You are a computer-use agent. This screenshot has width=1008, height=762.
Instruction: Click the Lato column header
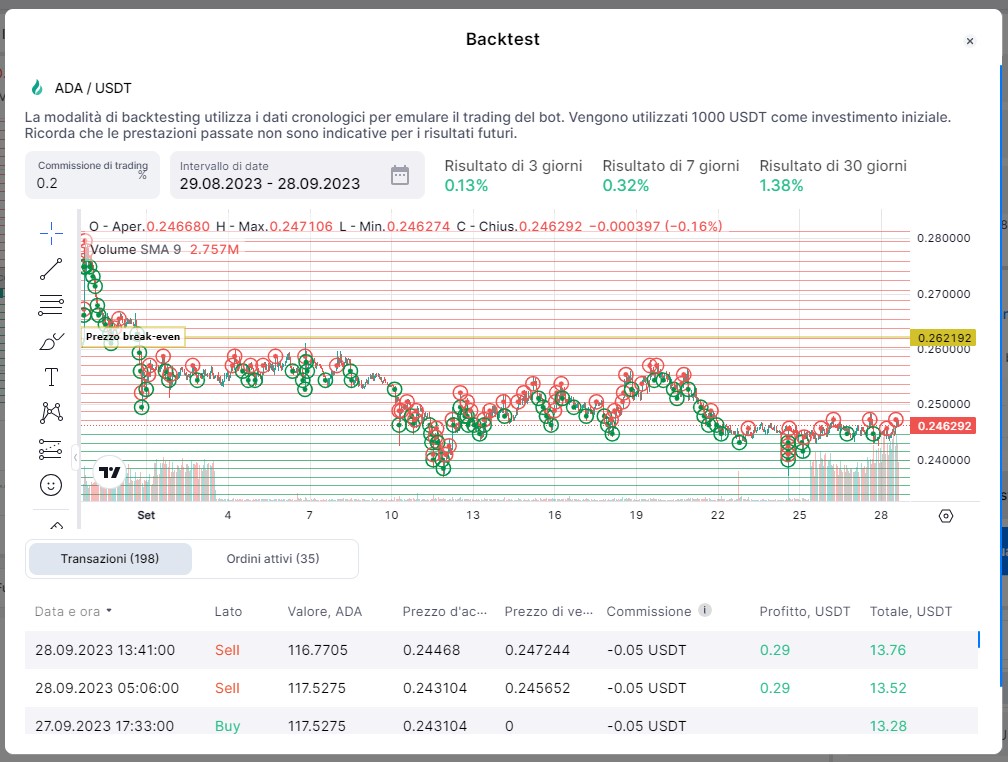[228, 612]
